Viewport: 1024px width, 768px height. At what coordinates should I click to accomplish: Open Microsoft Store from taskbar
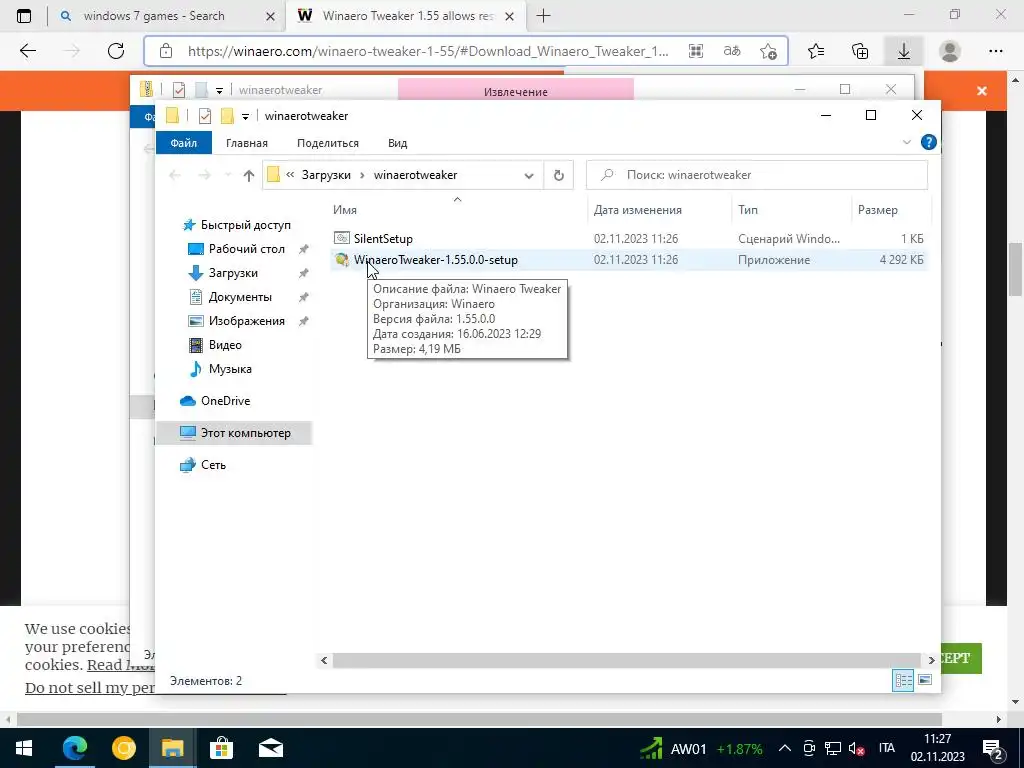coord(221,748)
